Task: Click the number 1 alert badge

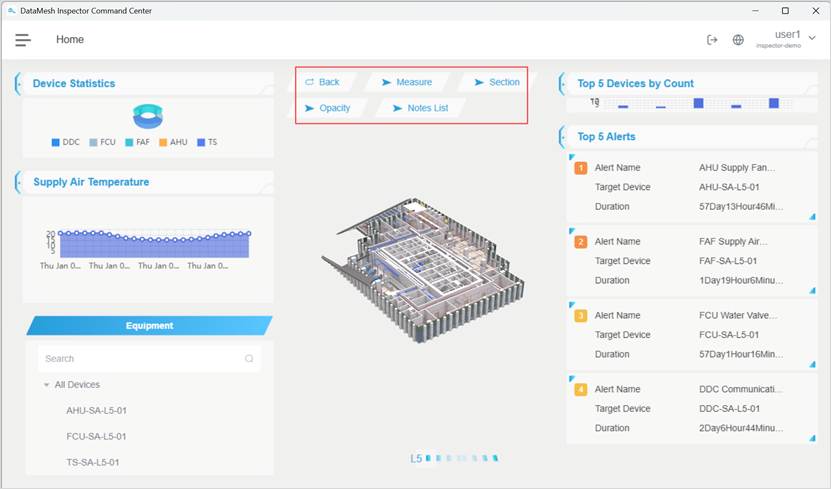Action: 581,168
